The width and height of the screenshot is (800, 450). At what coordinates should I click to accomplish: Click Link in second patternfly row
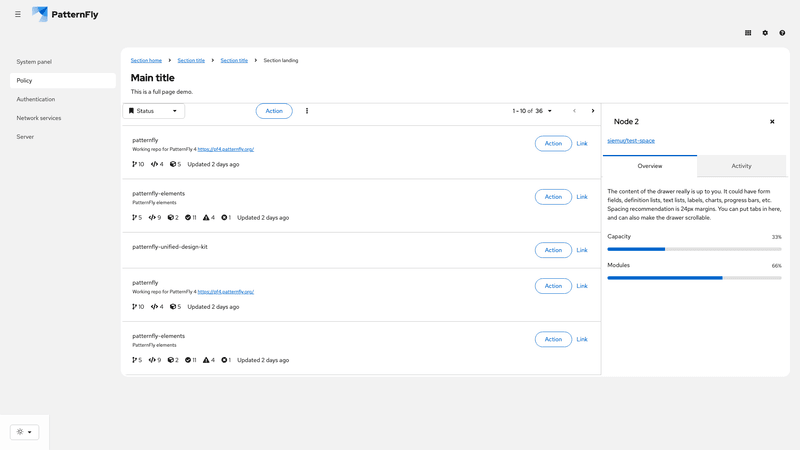click(x=582, y=286)
